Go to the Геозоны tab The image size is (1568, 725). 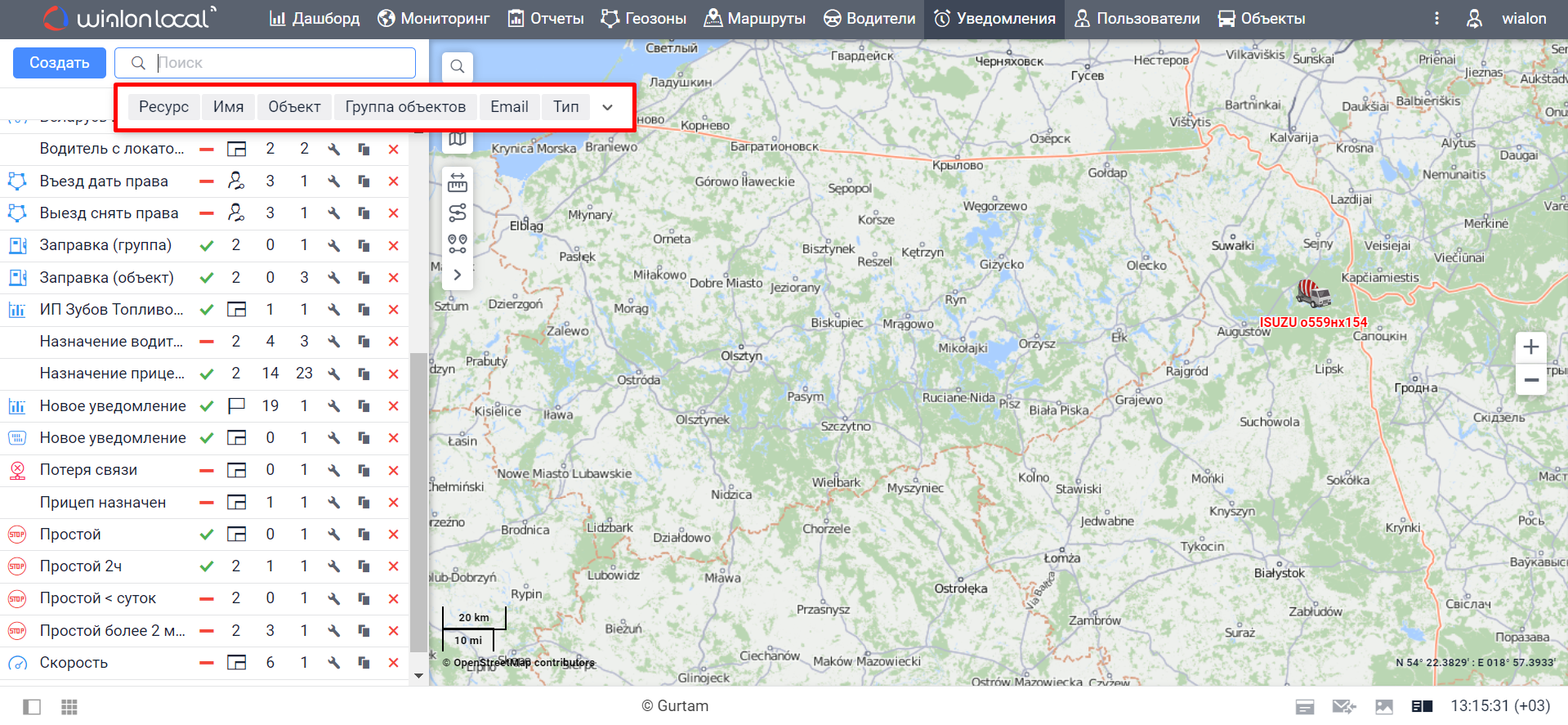click(643, 18)
